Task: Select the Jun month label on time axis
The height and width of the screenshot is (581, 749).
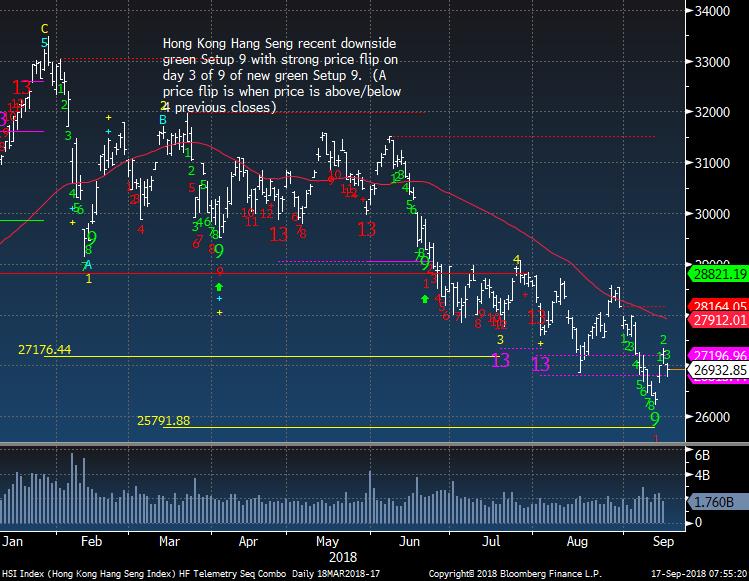Action: [x=409, y=541]
